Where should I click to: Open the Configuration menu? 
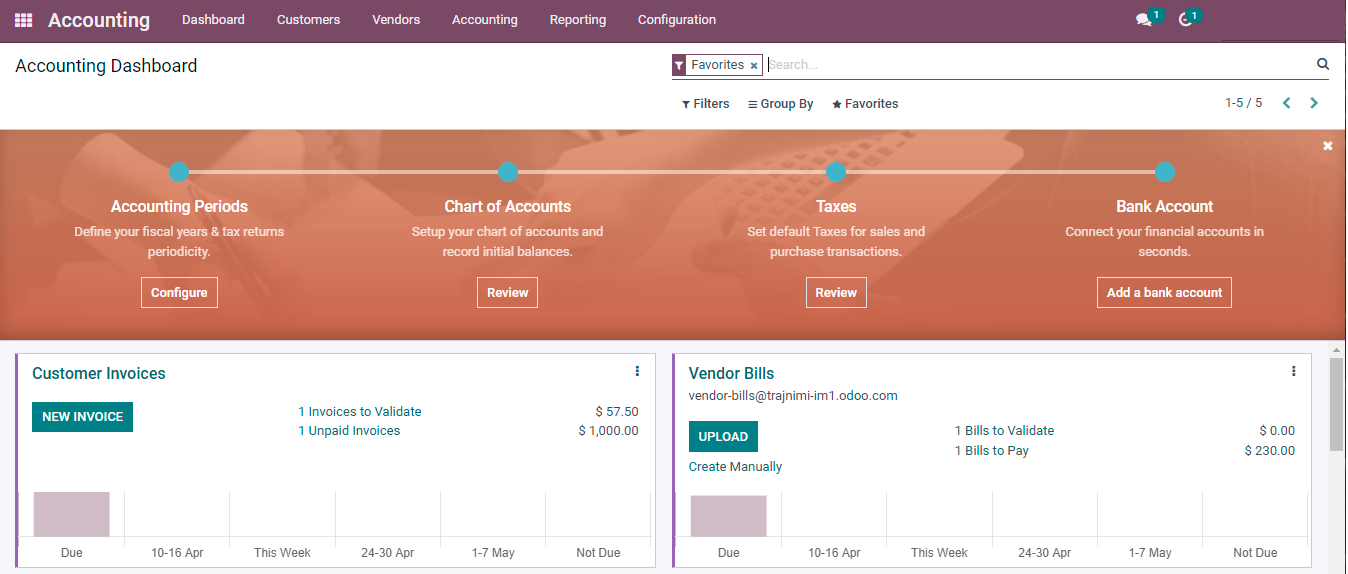(677, 20)
